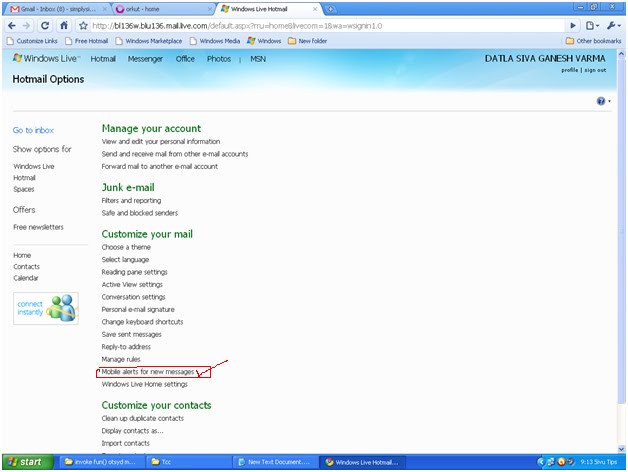This screenshot has width=628, height=472.
Task: Open Safe and blocked senders
Action: click(139, 213)
